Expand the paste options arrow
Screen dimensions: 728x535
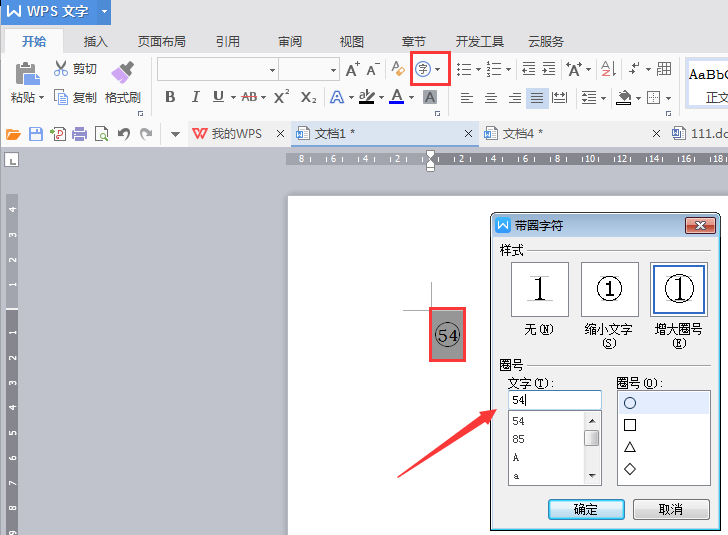tap(42, 98)
